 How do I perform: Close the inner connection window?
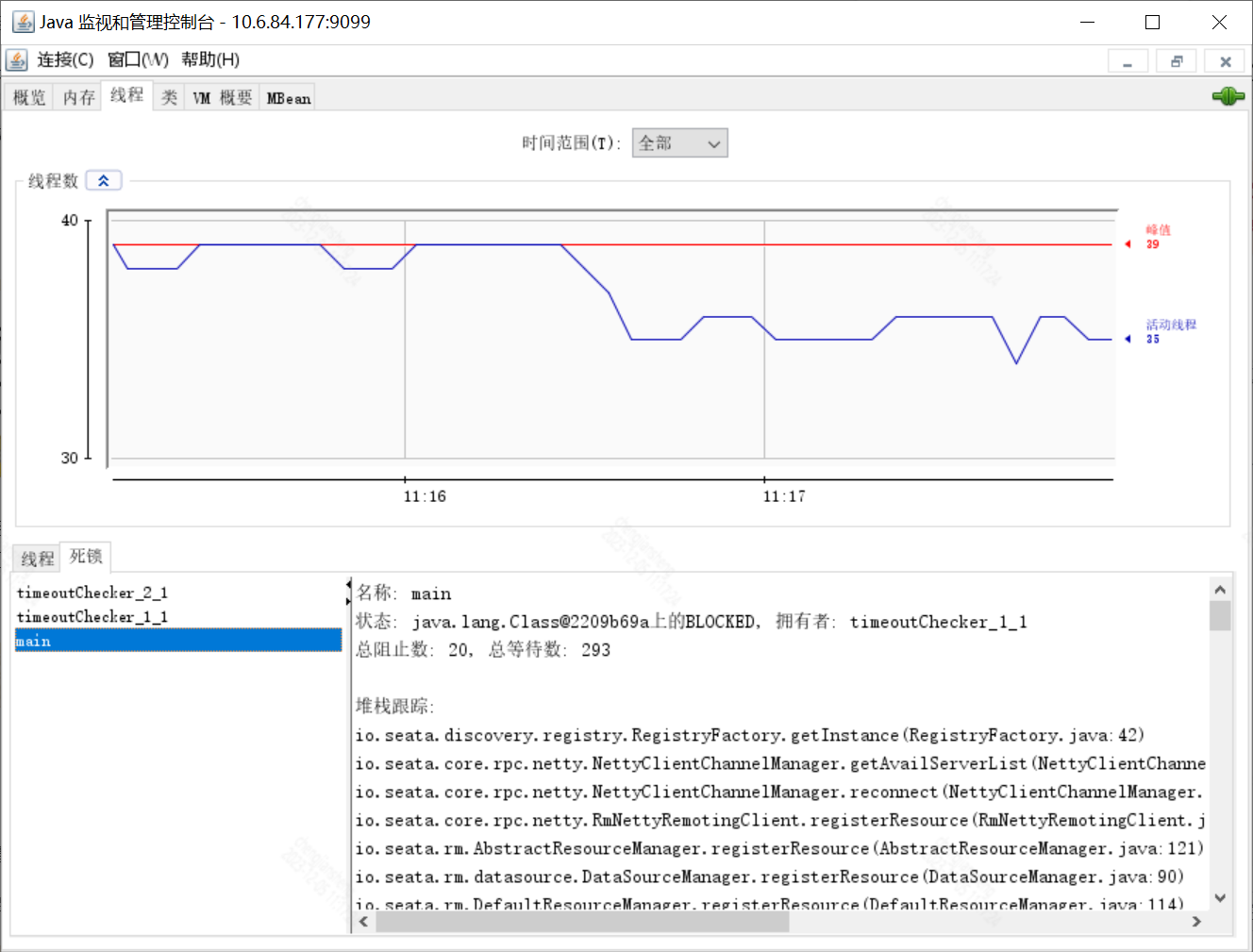(1226, 61)
